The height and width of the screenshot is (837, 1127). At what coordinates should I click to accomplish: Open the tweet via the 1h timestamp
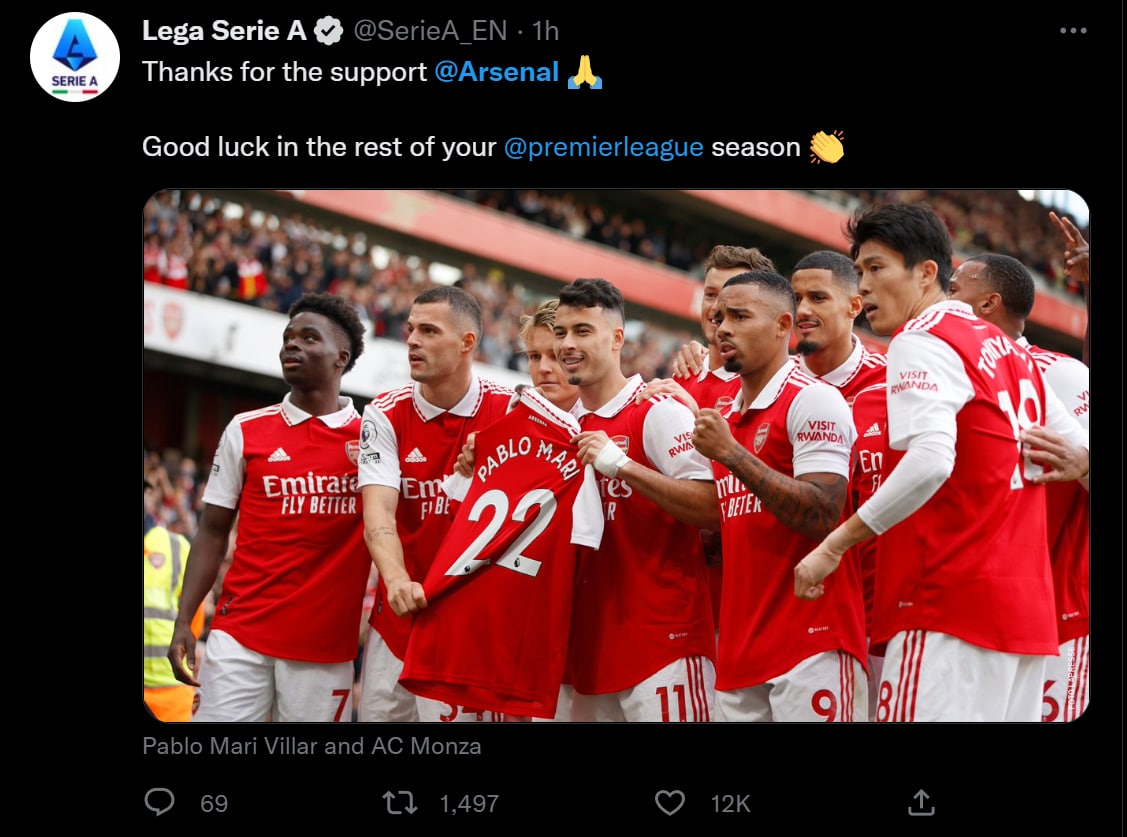tap(546, 32)
